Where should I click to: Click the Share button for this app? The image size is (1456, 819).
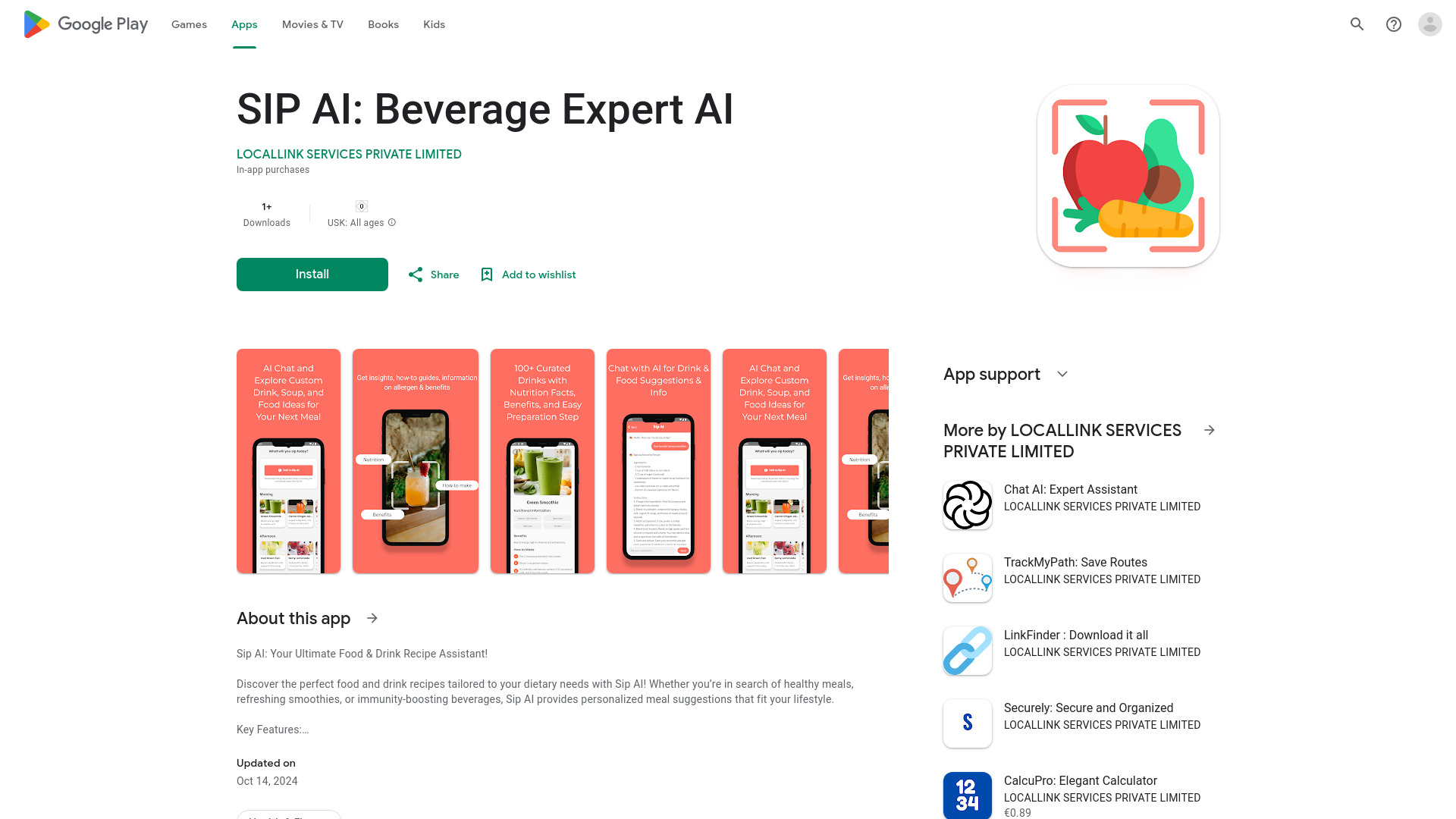click(x=432, y=274)
